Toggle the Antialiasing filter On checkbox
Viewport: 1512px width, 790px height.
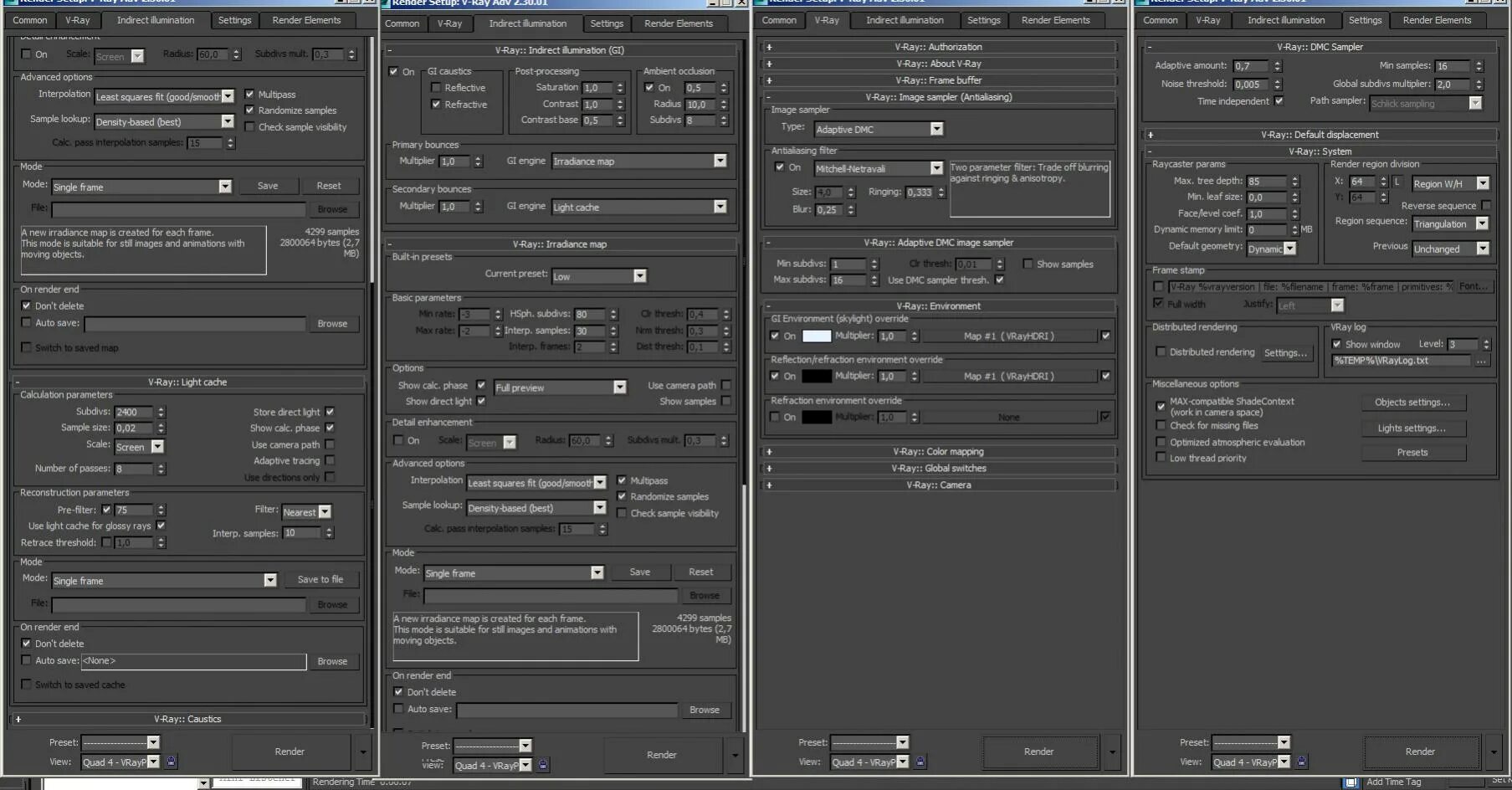tap(780, 167)
